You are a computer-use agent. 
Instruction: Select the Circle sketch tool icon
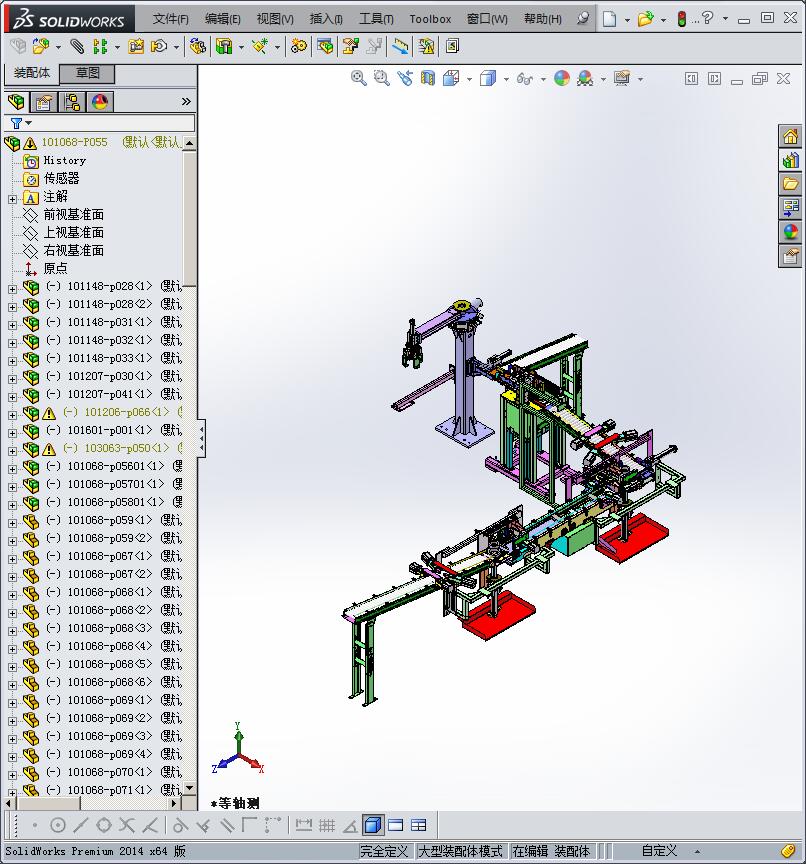click(58, 825)
